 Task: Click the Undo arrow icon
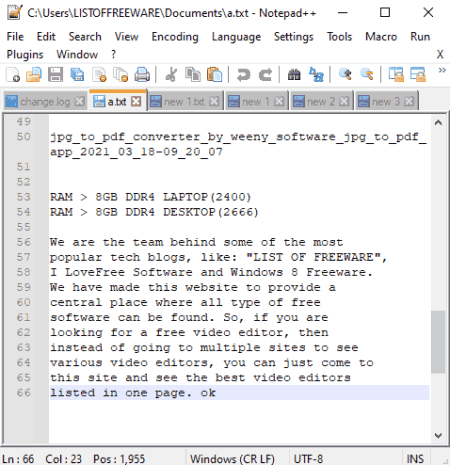pyautogui.click(x=243, y=74)
